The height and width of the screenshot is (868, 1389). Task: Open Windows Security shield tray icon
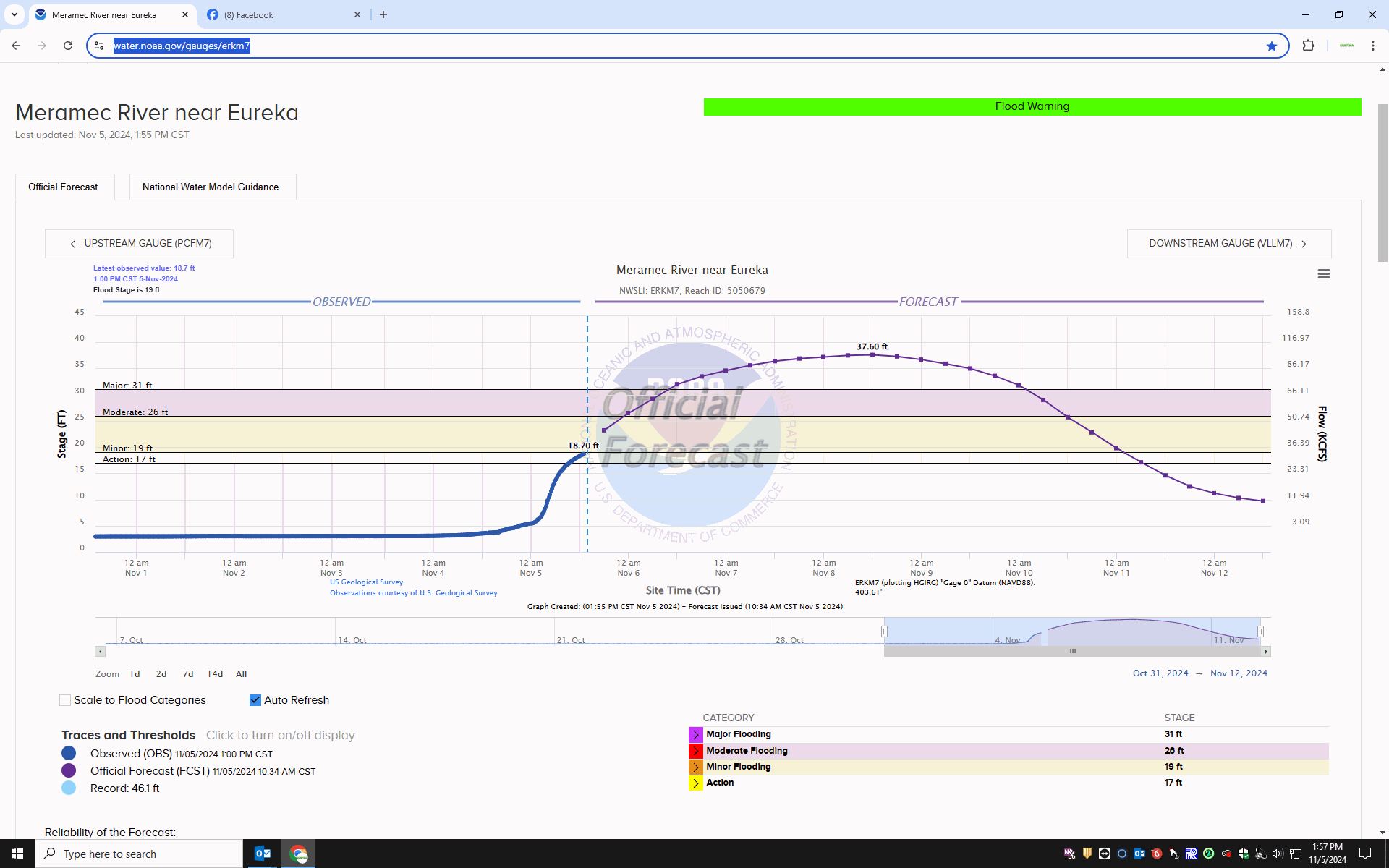1243,854
